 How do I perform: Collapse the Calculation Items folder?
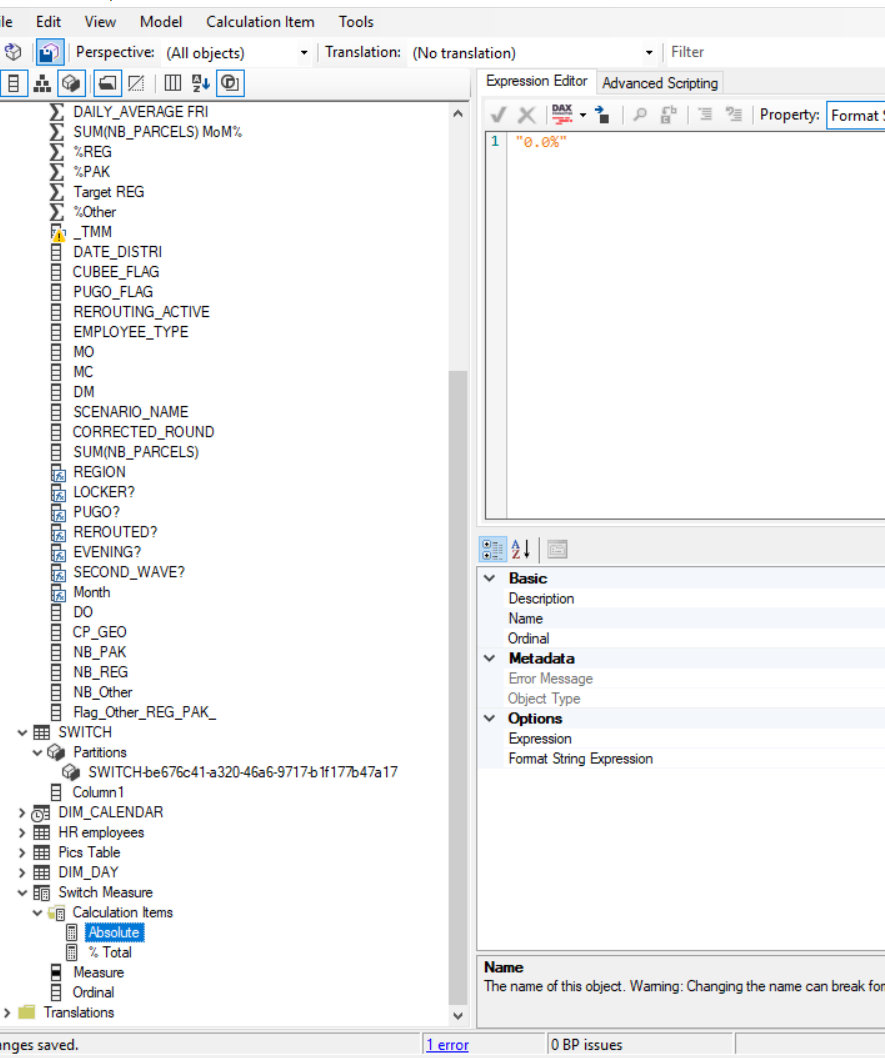click(x=38, y=913)
